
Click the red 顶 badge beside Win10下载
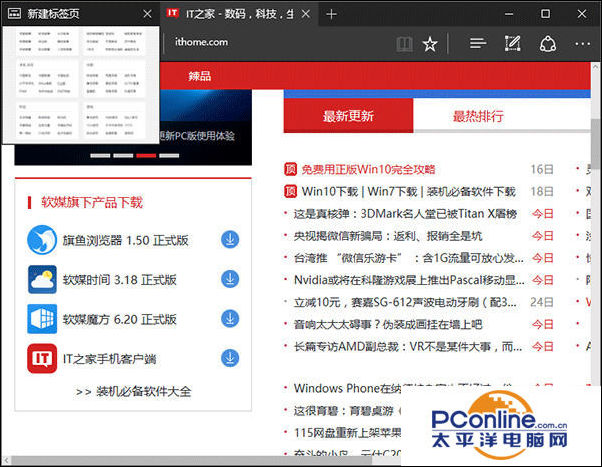(x=290, y=191)
